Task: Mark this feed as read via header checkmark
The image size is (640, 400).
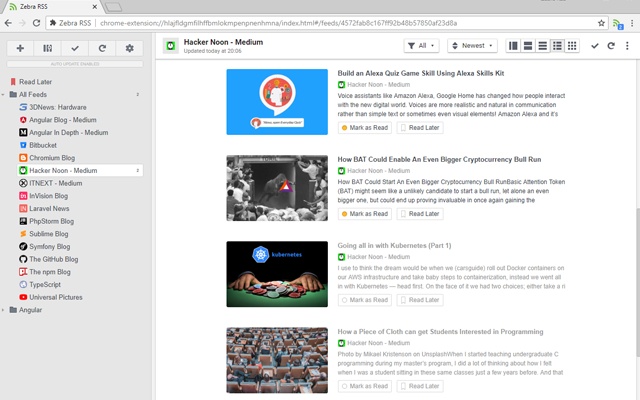Action: 595,46
